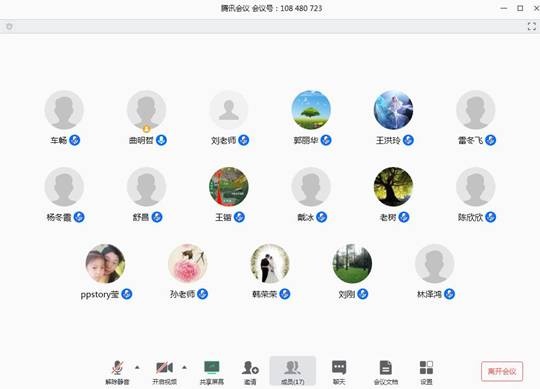The height and width of the screenshot is (389, 540).
Task: Select 老树's dark tree avatar
Action: (x=393, y=187)
